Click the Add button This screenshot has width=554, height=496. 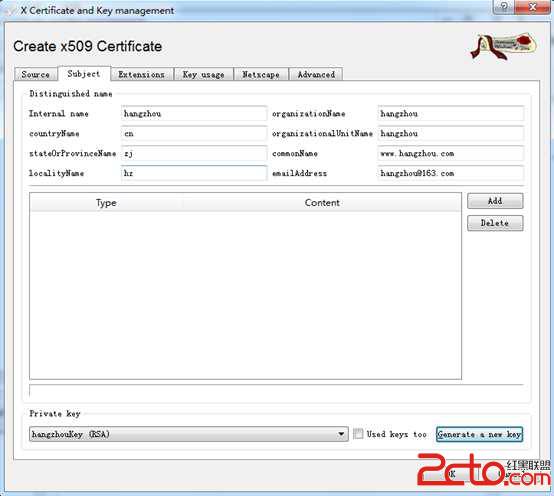[495, 201]
